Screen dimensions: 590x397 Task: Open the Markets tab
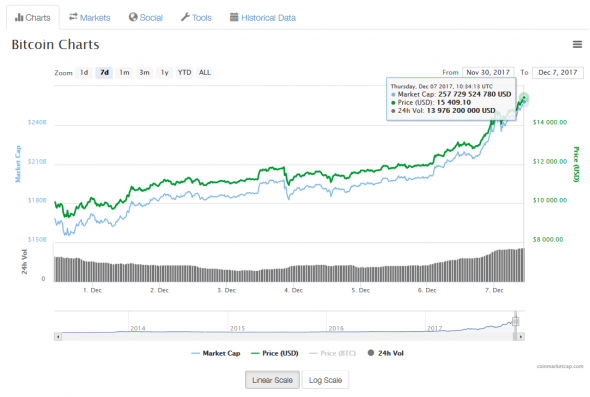point(90,18)
